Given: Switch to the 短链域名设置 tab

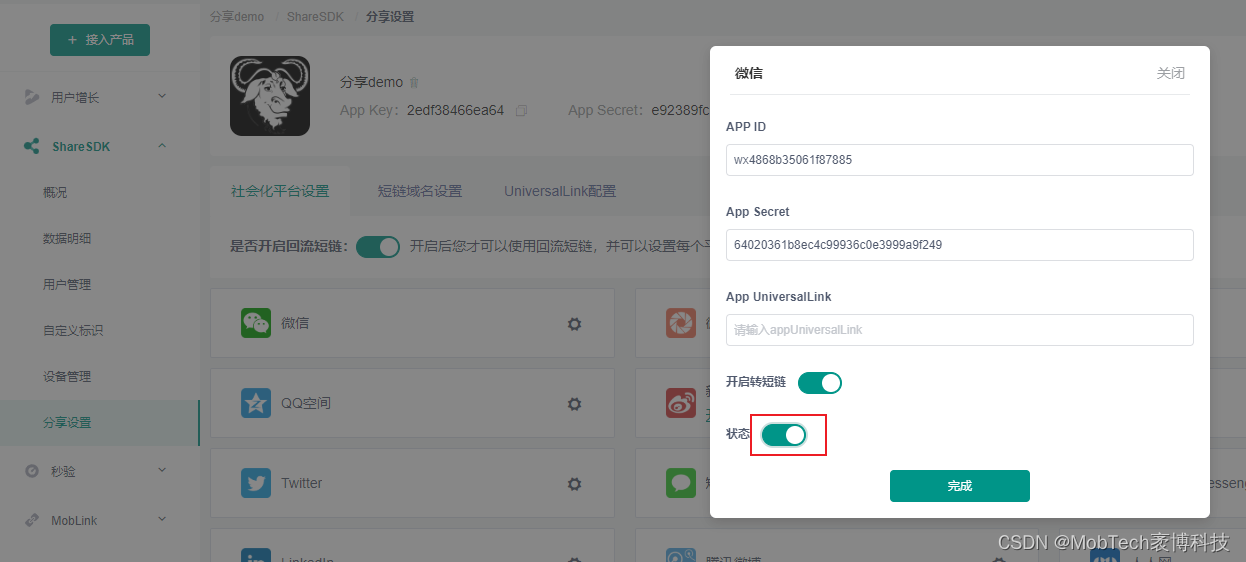Looking at the screenshot, I should click(x=420, y=191).
